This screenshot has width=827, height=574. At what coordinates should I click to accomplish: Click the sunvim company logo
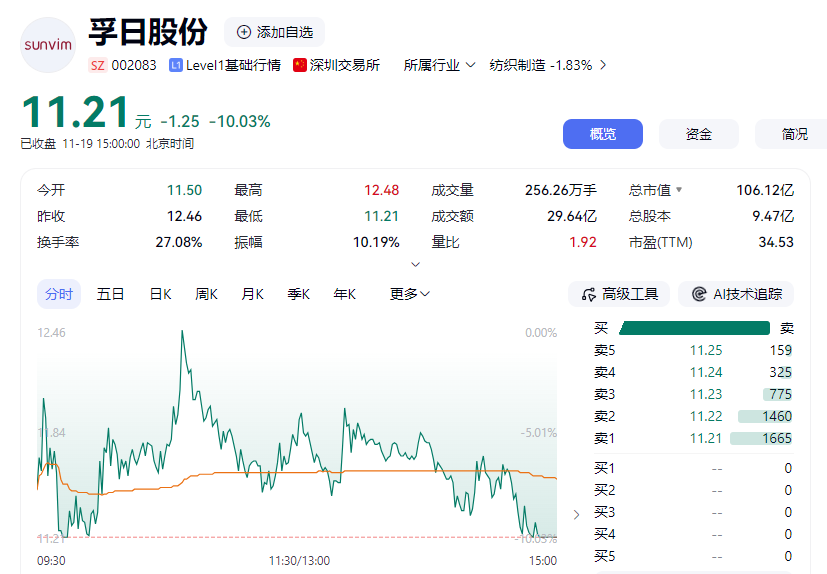(48, 45)
